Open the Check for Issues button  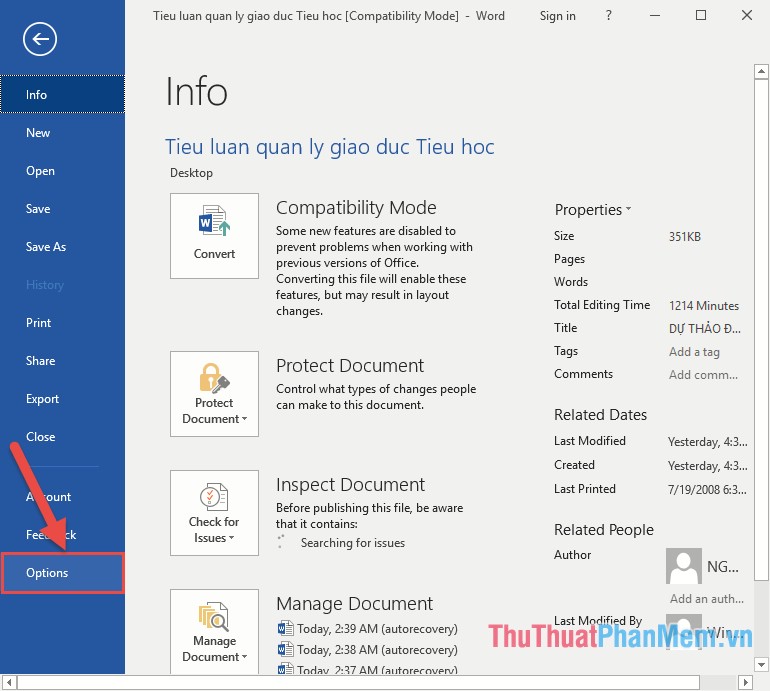tap(214, 513)
